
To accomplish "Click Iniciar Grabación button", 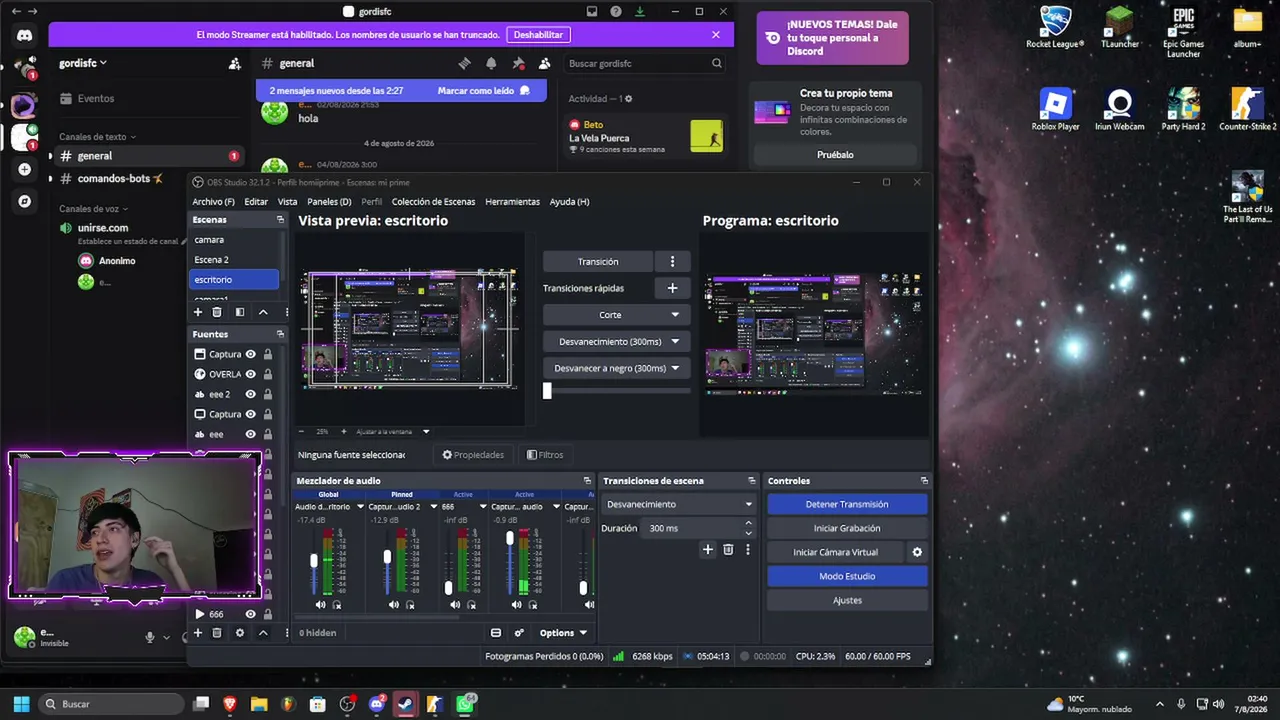I will pos(847,528).
